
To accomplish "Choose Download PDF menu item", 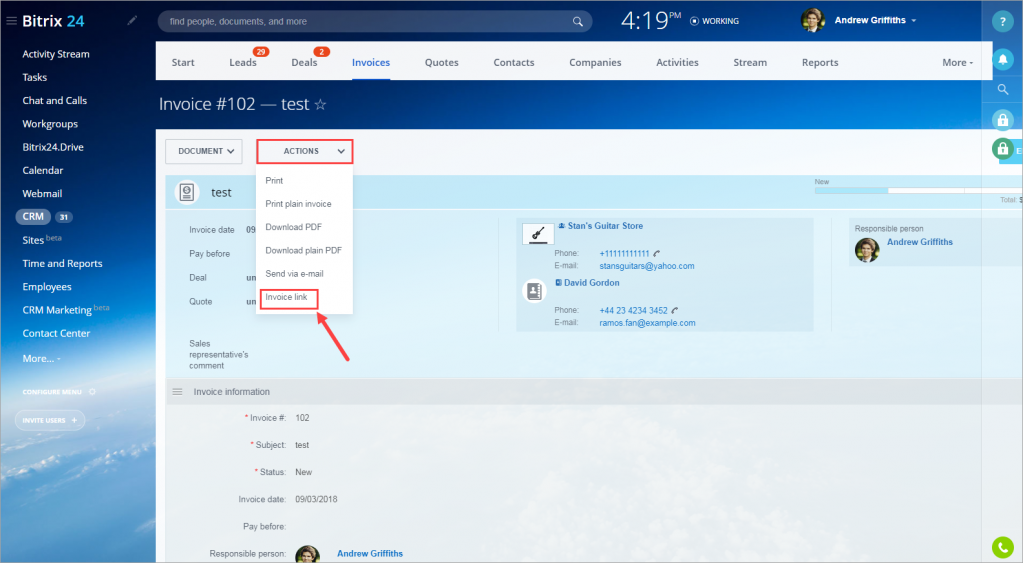I will click(294, 227).
